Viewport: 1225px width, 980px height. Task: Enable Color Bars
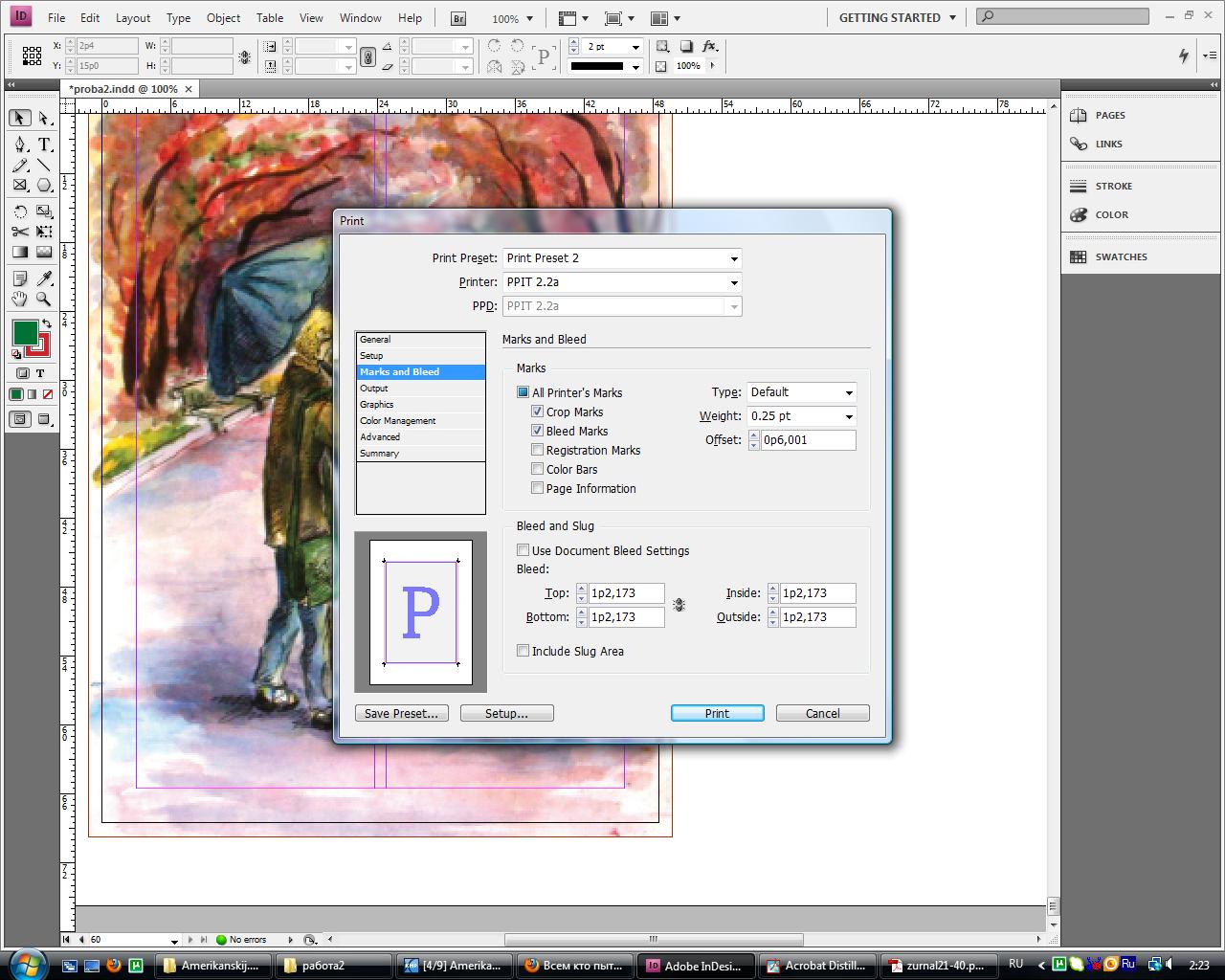coord(537,469)
